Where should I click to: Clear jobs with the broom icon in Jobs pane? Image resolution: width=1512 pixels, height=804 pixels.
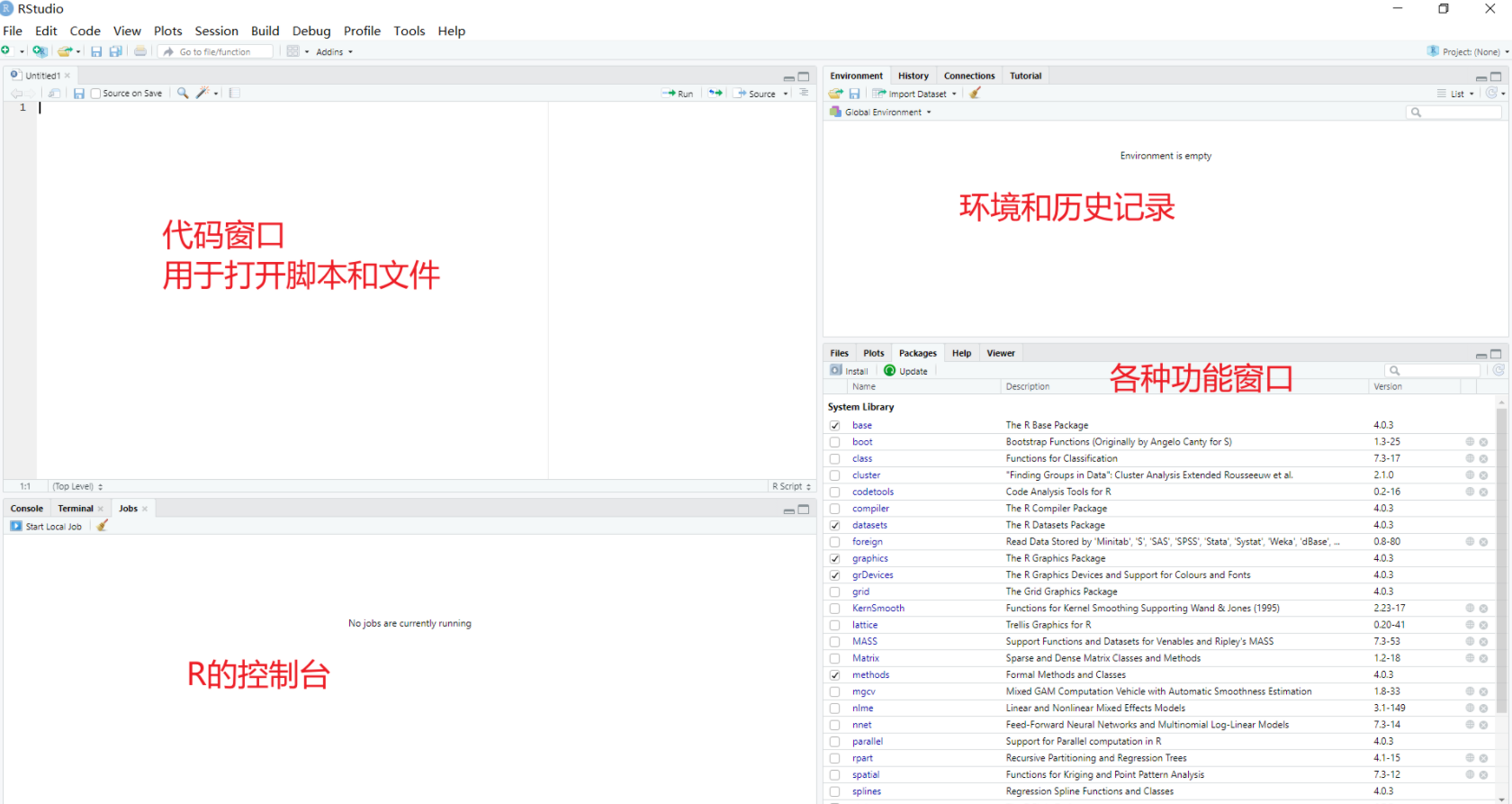point(103,526)
